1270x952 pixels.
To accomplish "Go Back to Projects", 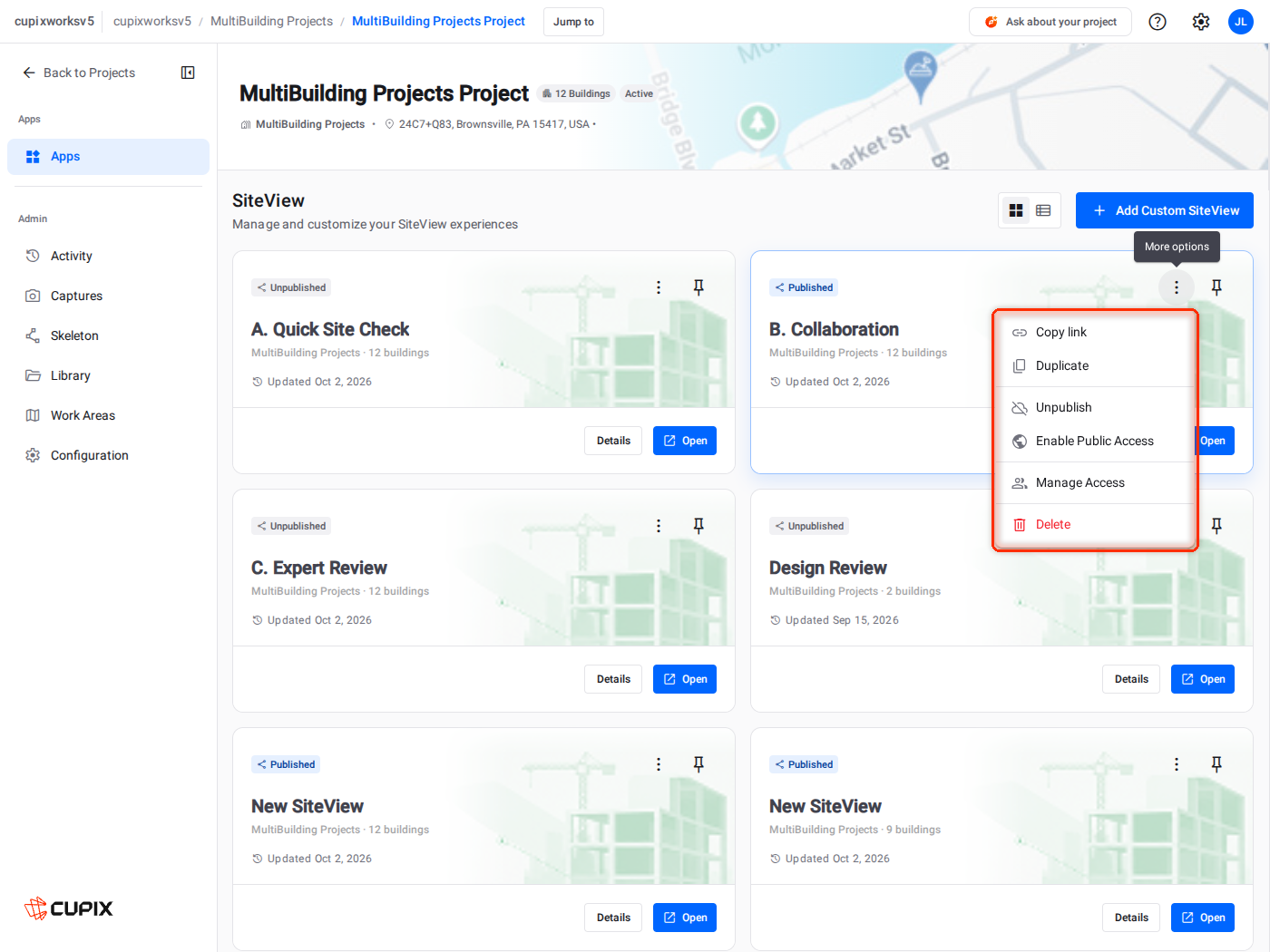I will pos(79,73).
